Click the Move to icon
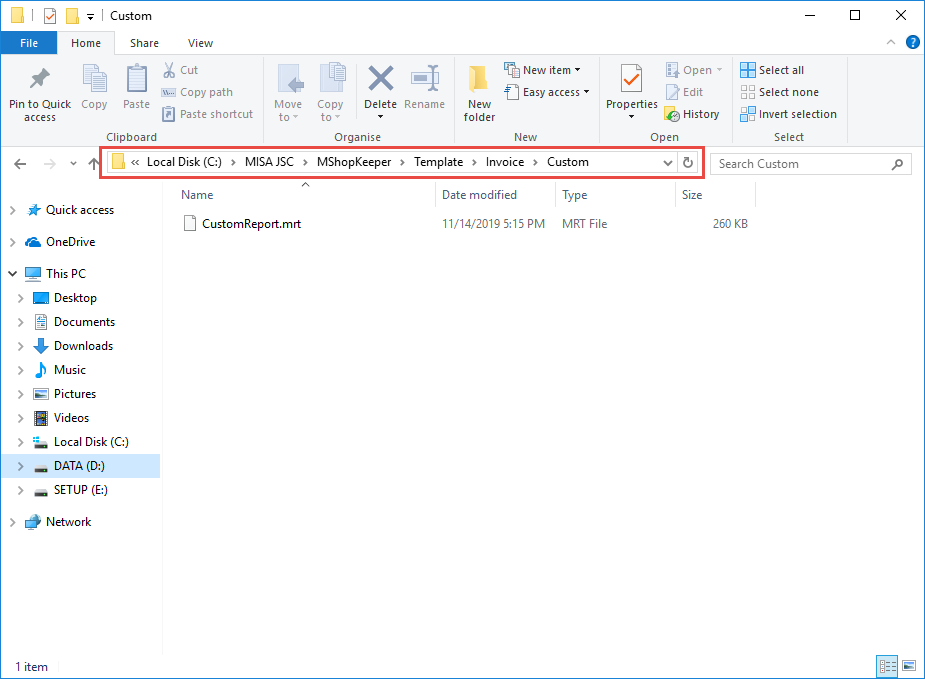The width and height of the screenshot is (925, 679). 290,79
